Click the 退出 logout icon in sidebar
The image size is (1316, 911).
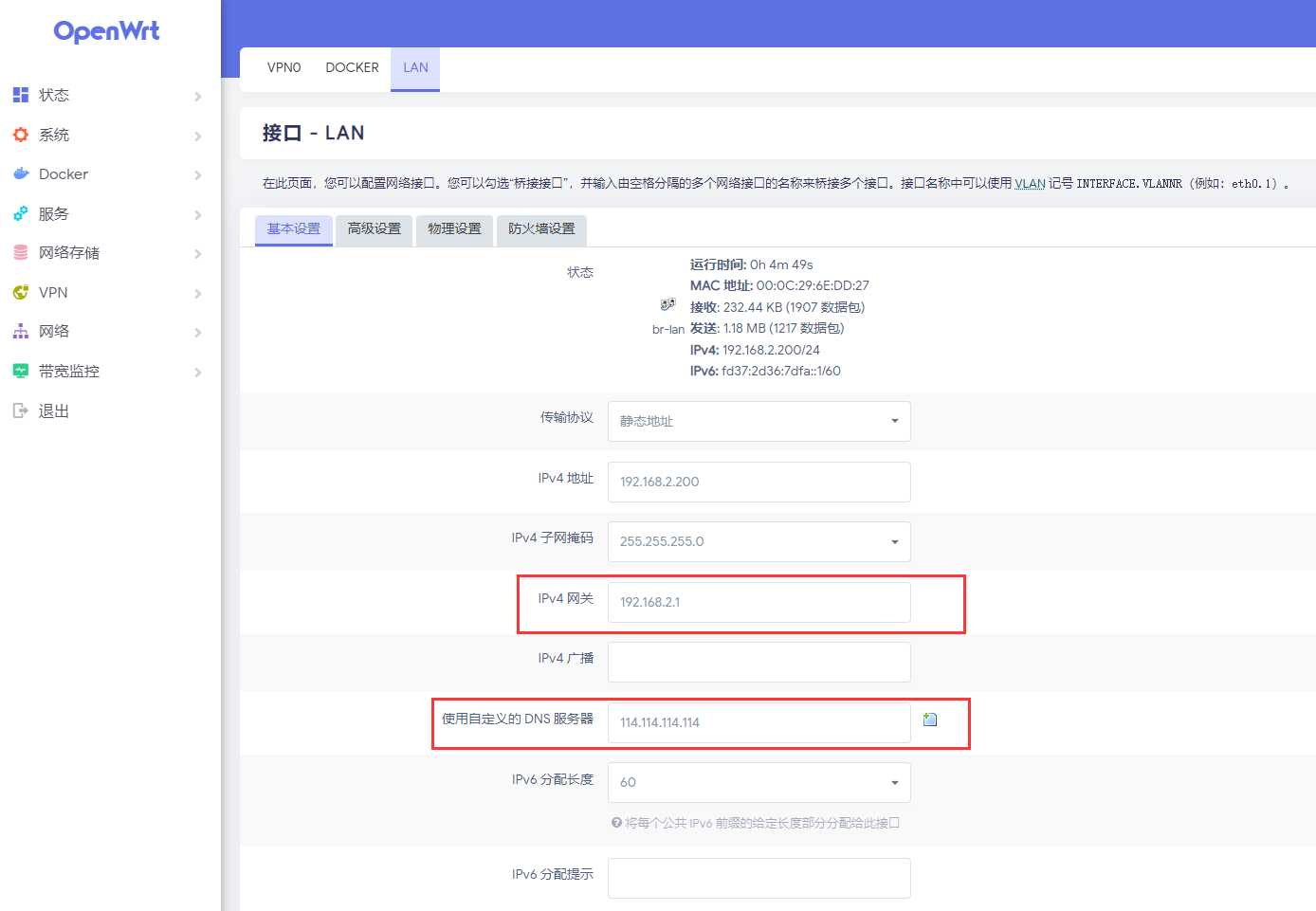click(21, 410)
